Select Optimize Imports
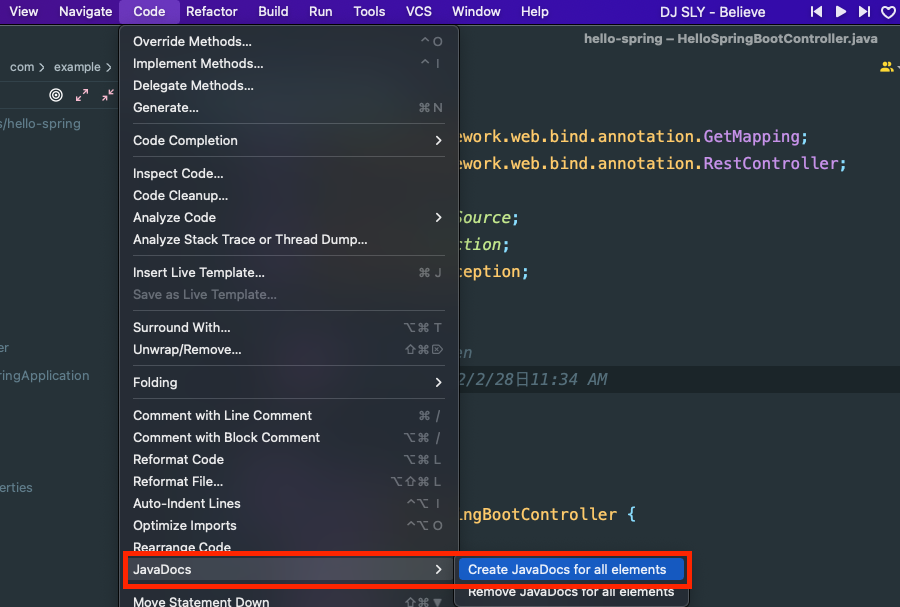900x607 pixels. click(289, 526)
